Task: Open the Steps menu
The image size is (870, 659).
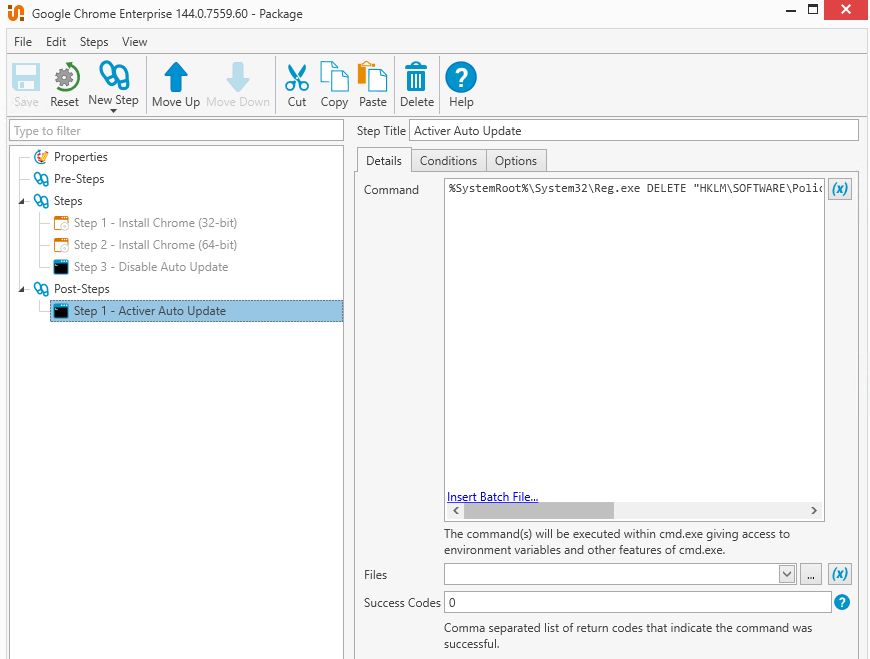Action: [94, 42]
